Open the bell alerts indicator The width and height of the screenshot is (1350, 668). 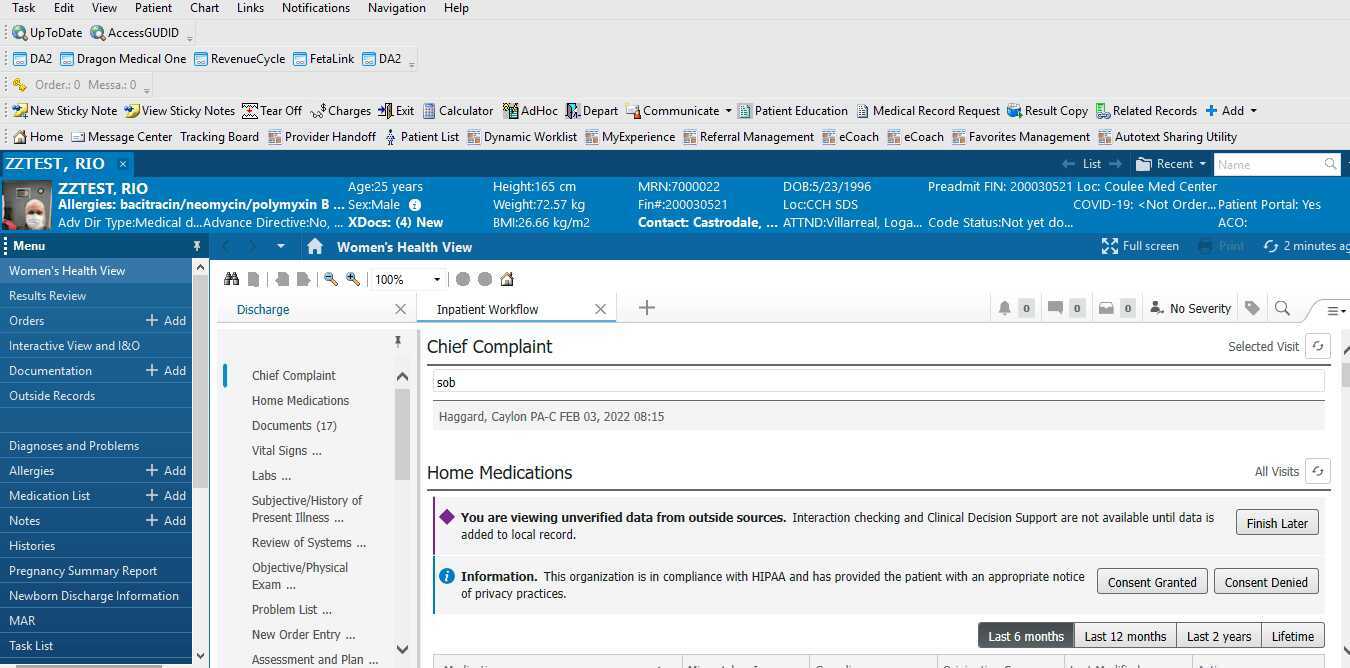click(1005, 309)
